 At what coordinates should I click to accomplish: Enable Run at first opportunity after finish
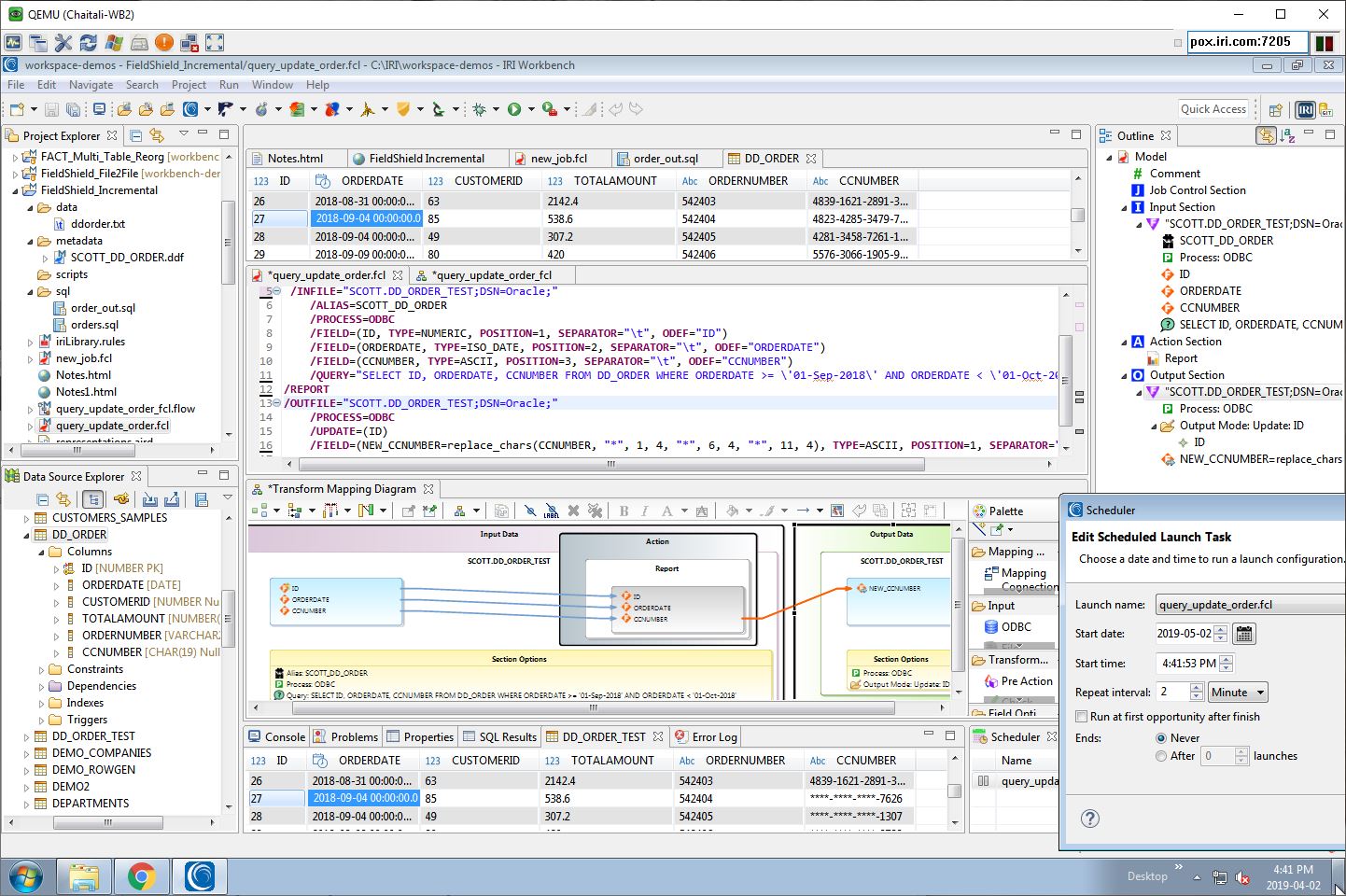[1082, 717]
